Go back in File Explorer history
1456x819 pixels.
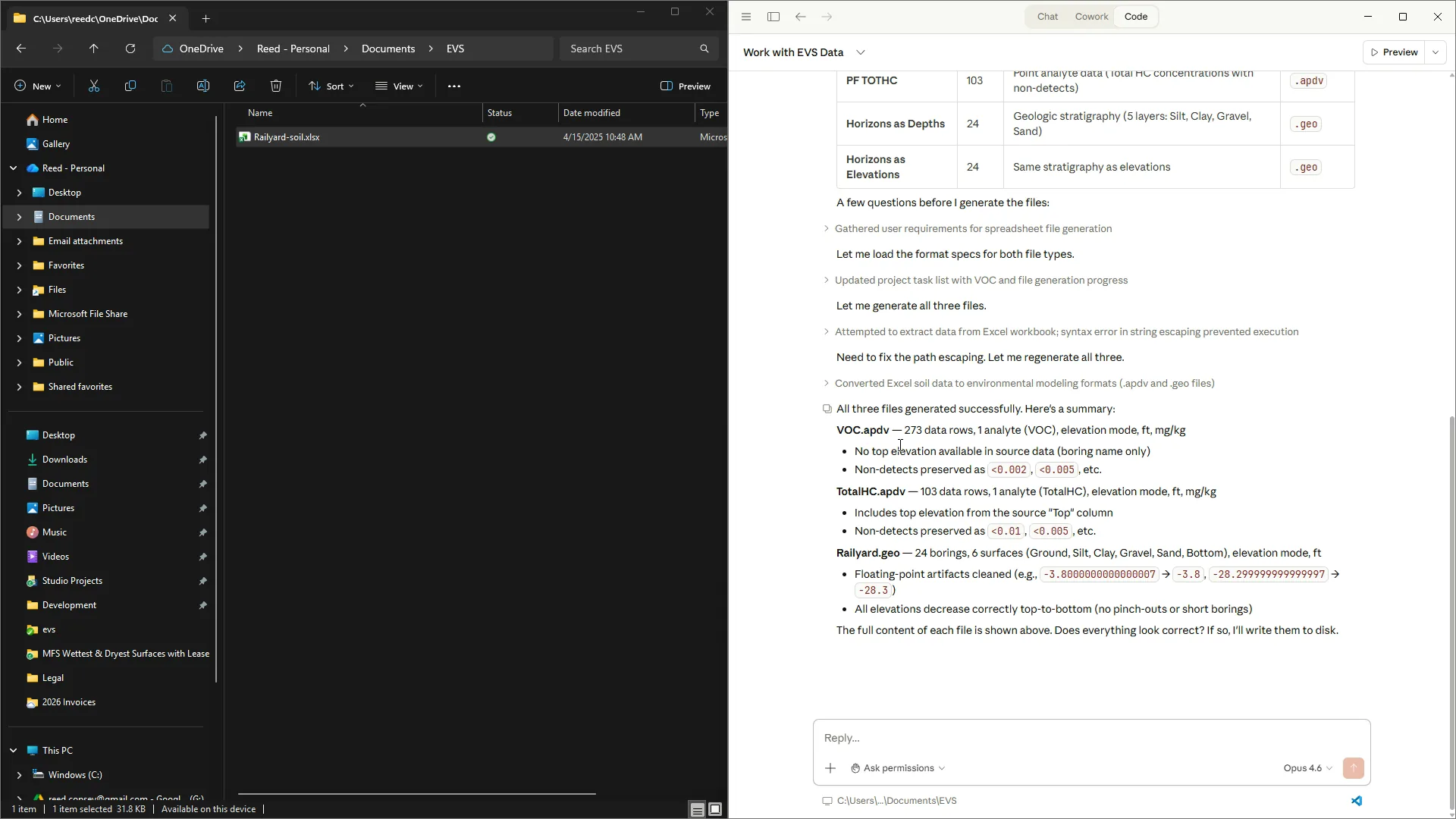tap(21, 49)
